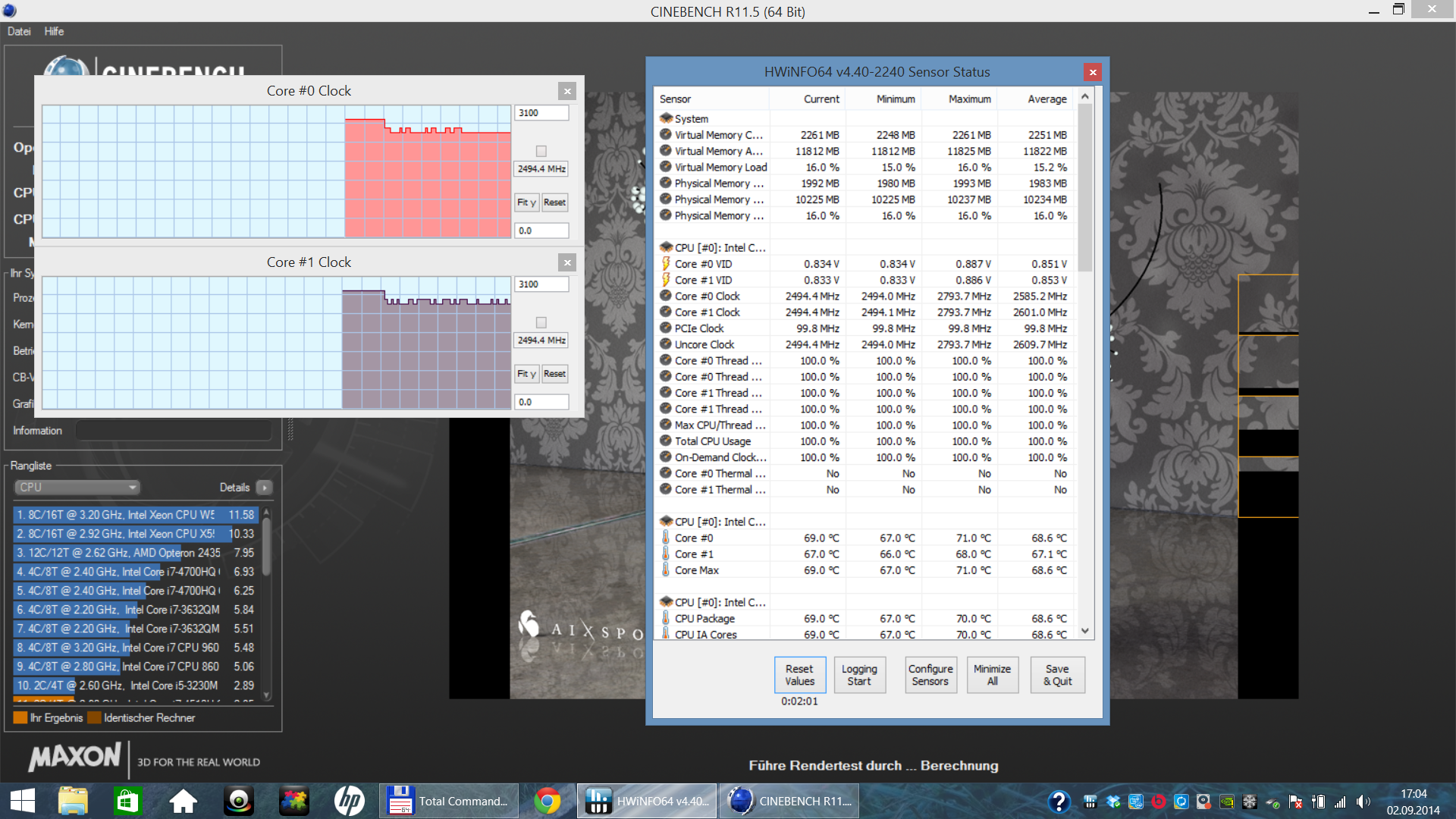This screenshot has width=1456, height=819.
Task: Click the volume speaker tray icon
Action: click(1363, 802)
